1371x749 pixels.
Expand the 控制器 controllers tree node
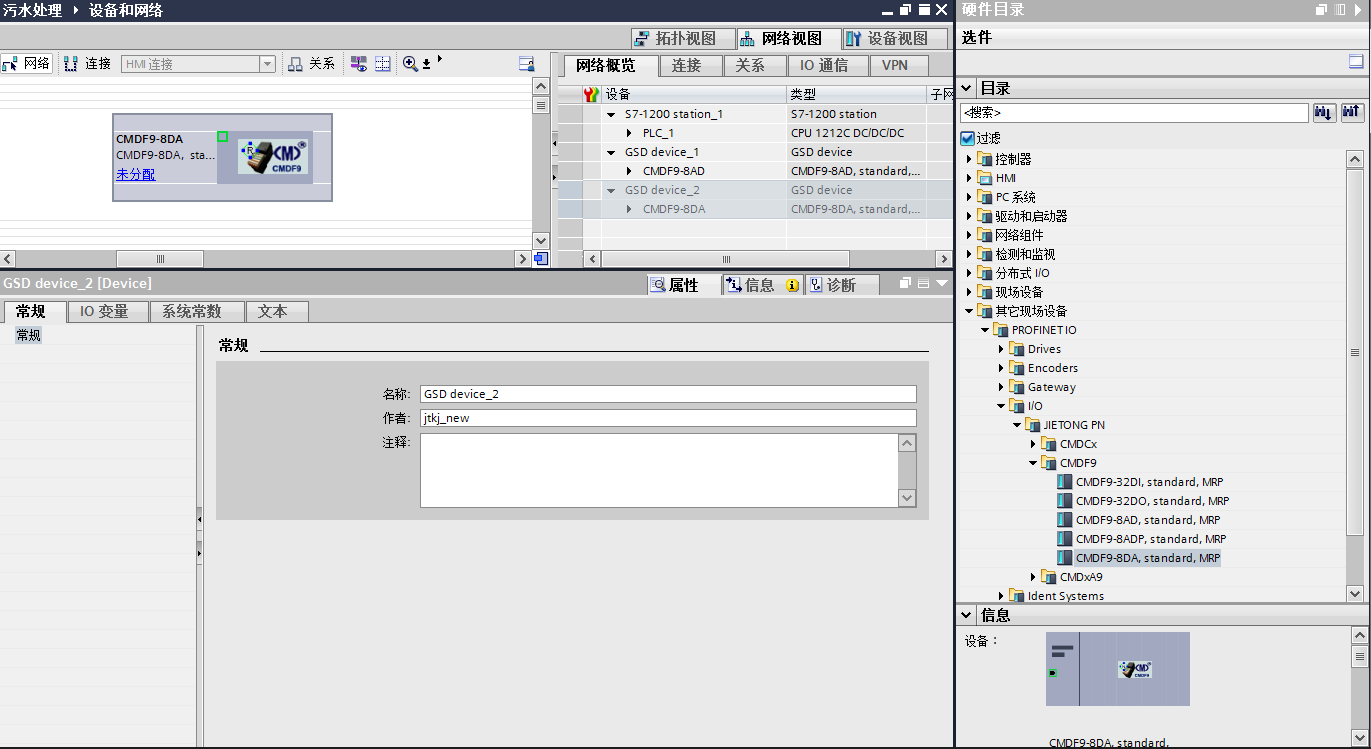point(968,159)
